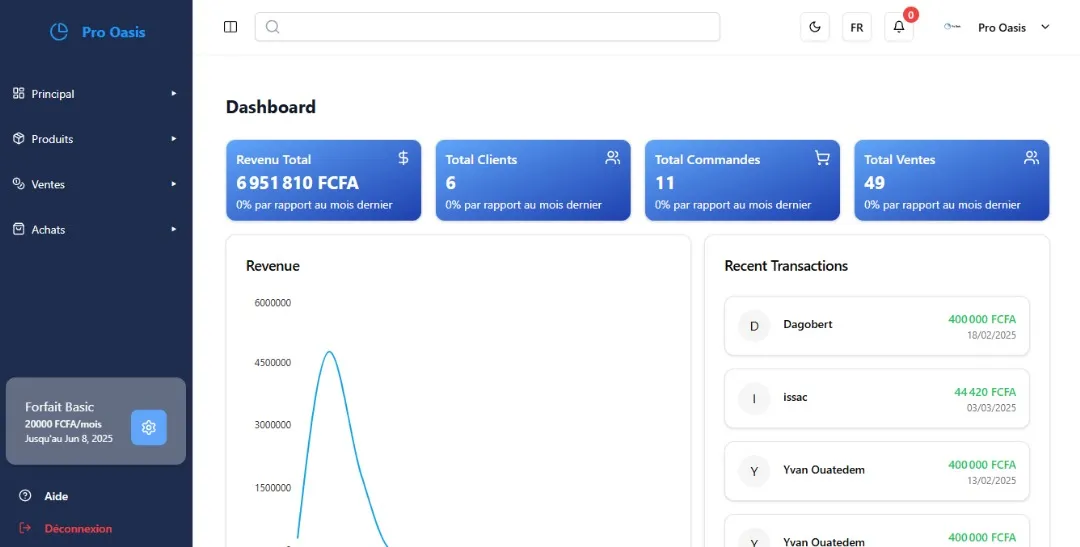The image size is (1080, 547).
Task: Click the Pro Oasis pie-chart logo icon
Action: (x=59, y=32)
